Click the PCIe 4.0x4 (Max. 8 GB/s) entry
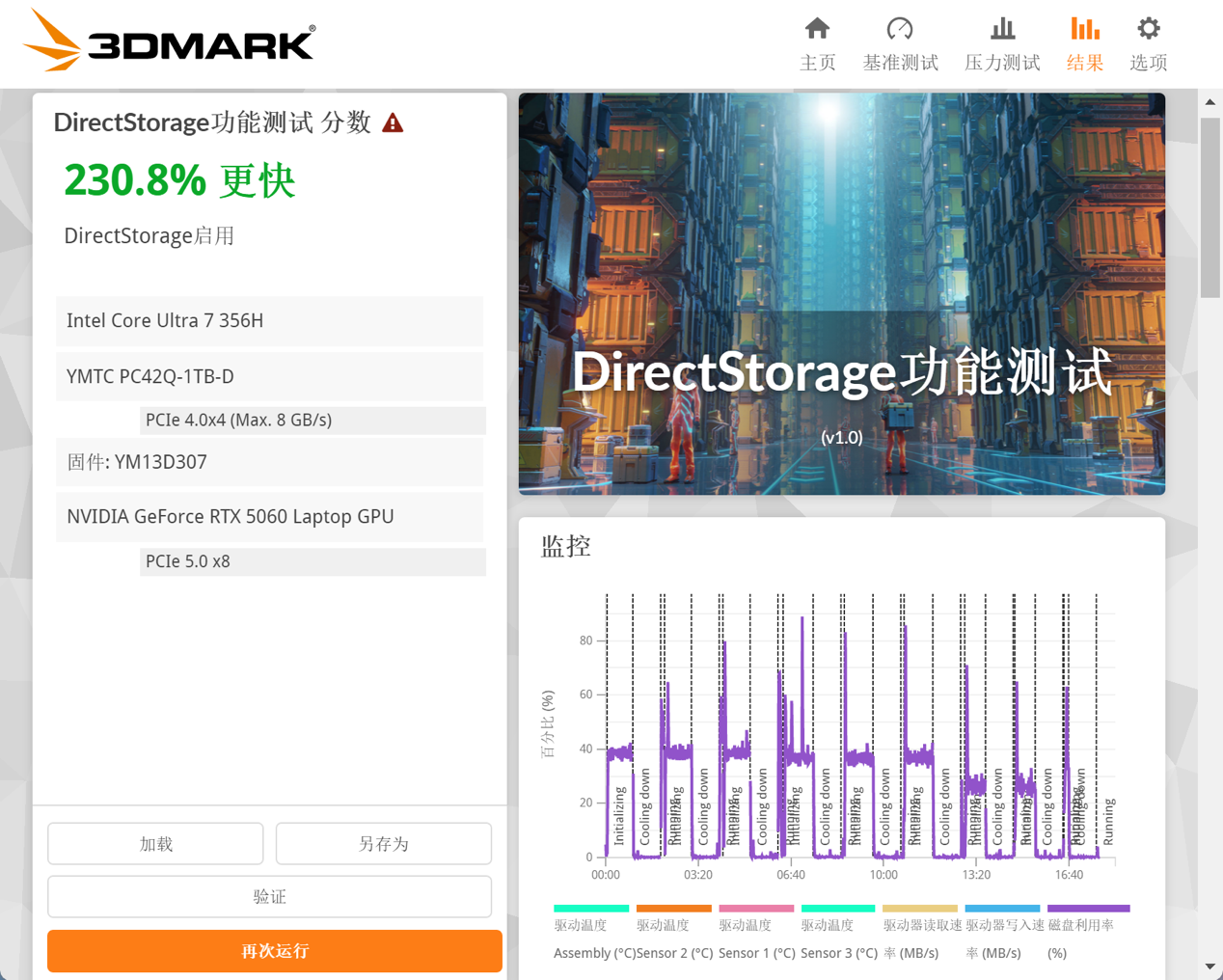Viewport: 1223px width, 980px height. [313, 420]
